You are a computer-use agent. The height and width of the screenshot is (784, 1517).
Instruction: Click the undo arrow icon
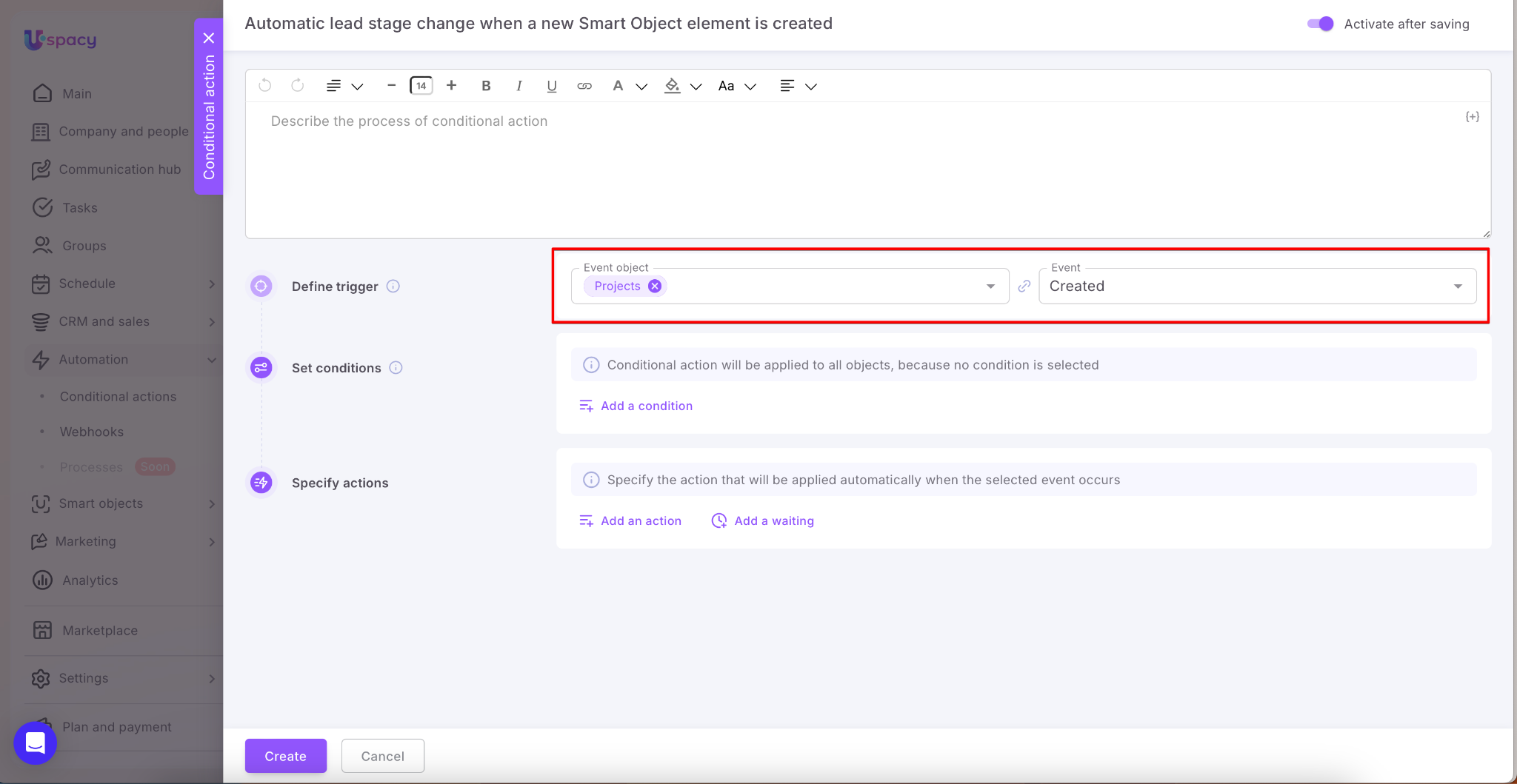[264, 86]
